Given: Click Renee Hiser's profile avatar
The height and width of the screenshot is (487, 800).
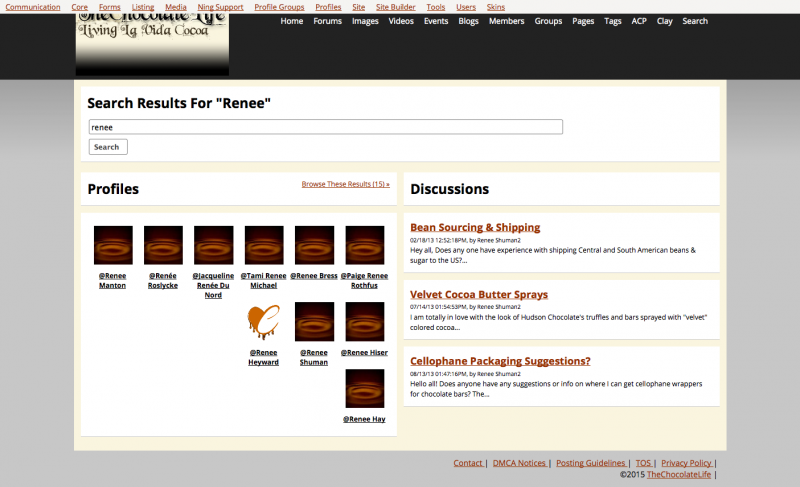Looking at the screenshot, I should (365, 322).
